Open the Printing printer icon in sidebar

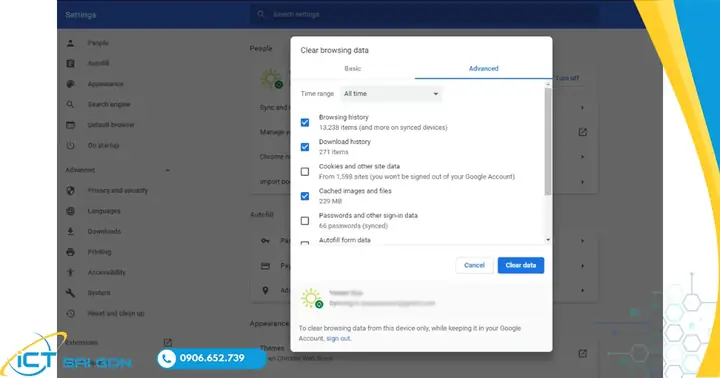70,252
